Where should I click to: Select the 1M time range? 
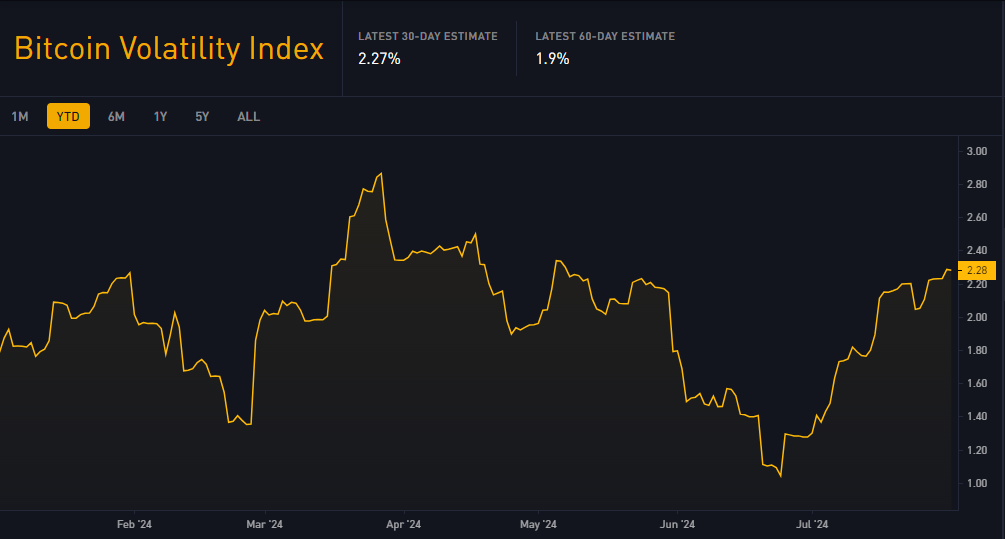[20, 117]
